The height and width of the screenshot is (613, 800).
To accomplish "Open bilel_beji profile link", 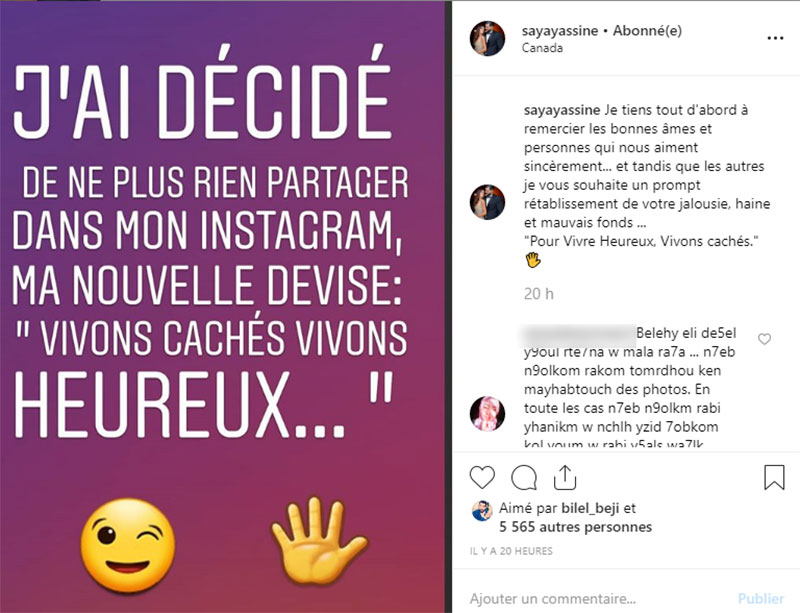I will 590,508.
